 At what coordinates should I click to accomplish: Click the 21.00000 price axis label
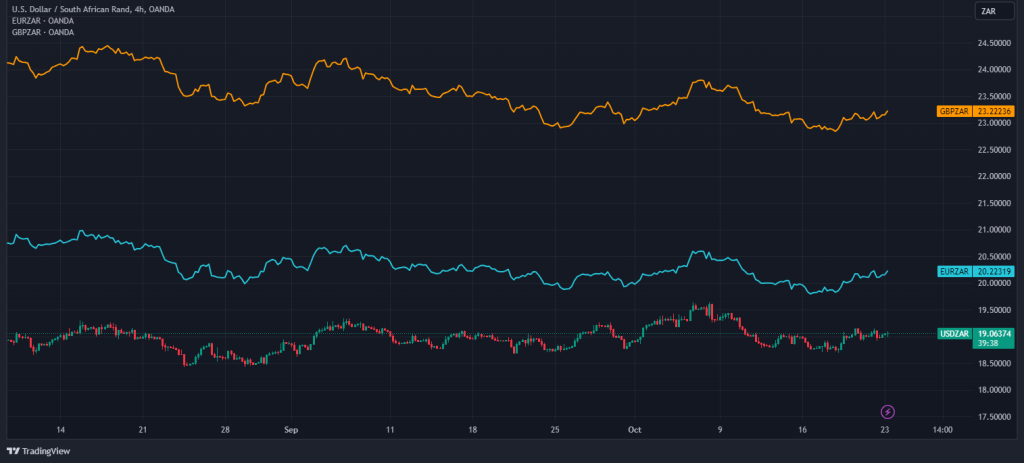(995, 230)
